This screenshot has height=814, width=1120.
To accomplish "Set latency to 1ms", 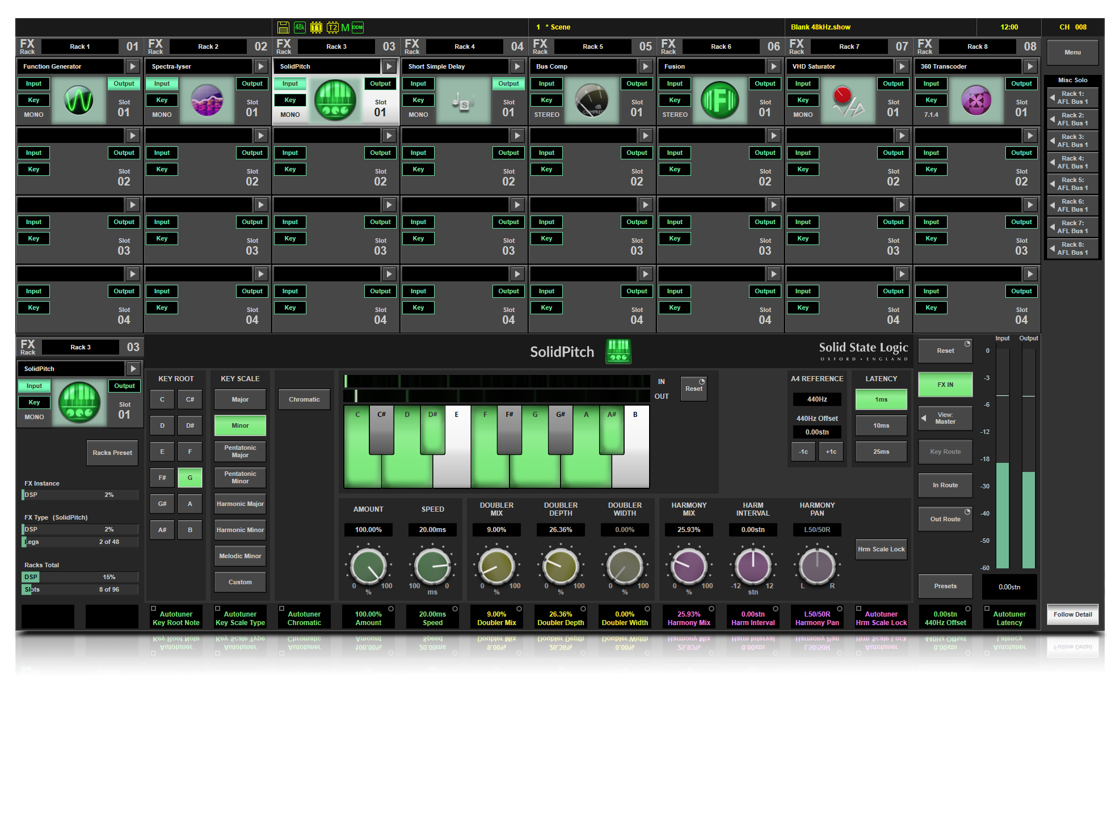I will point(881,400).
